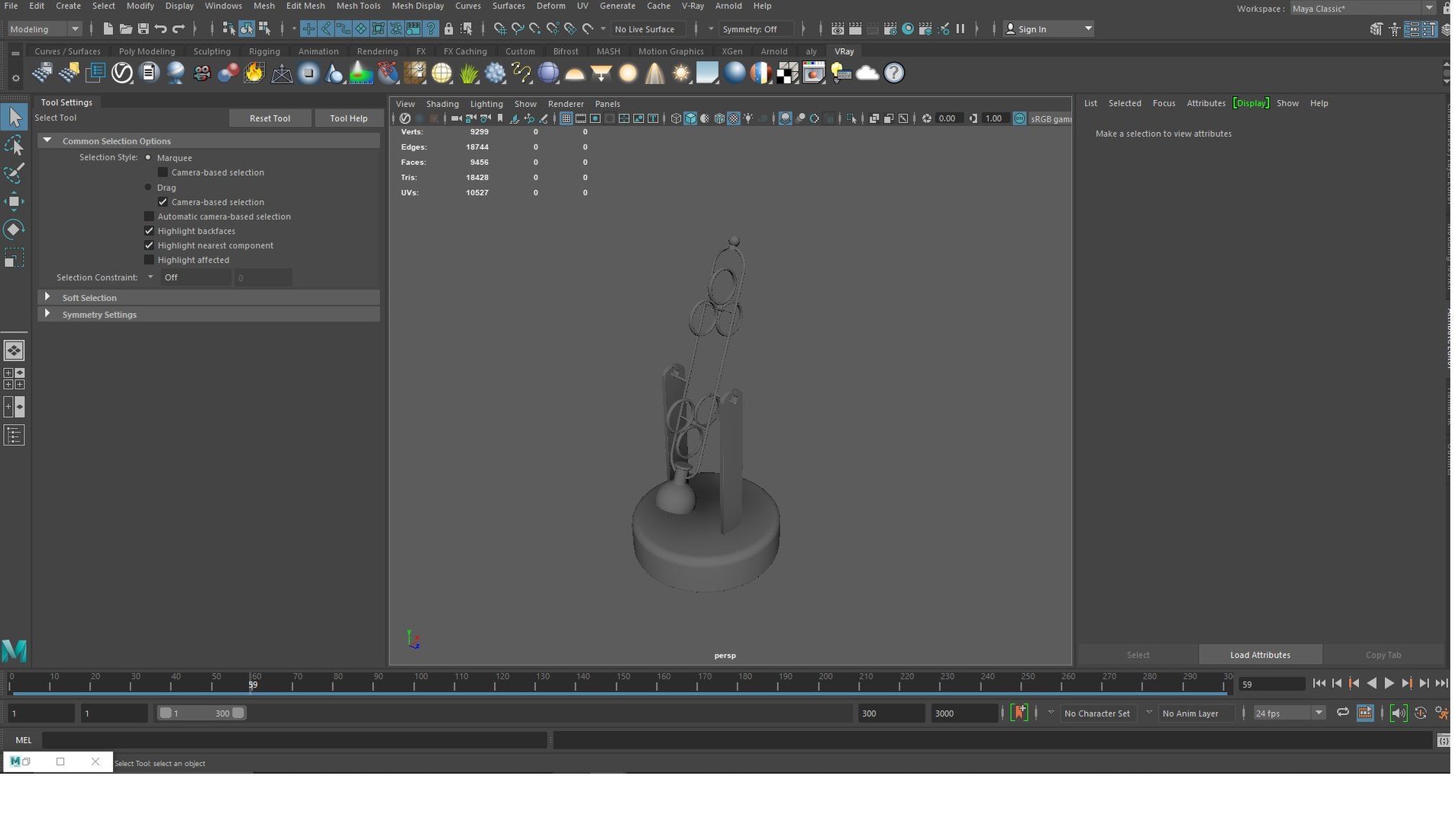Select the arrow Select tool in toolbox
Viewport: 1456px width, 825px height.
pyautogui.click(x=14, y=117)
